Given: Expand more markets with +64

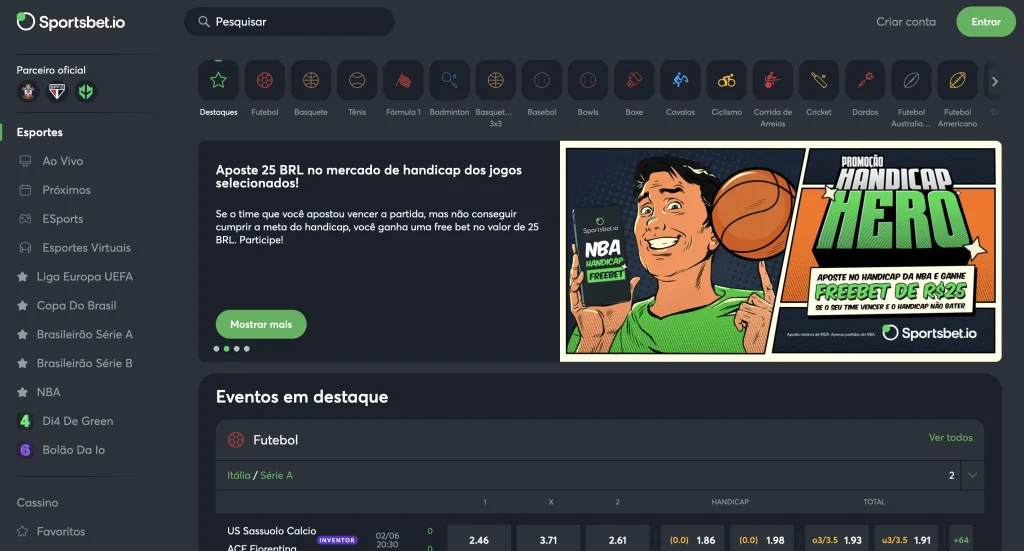Looking at the screenshot, I should pyautogui.click(x=961, y=540).
